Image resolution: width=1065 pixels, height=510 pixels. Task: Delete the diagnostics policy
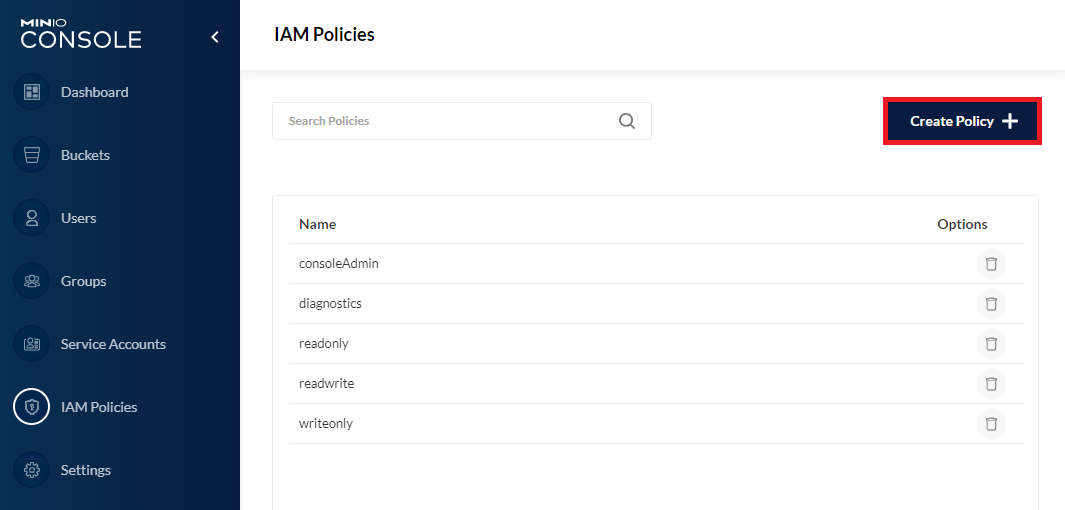click(991, 304)
